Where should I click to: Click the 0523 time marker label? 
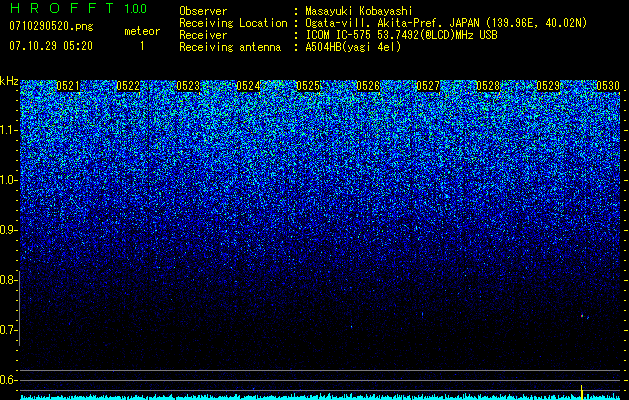[x=188, y=86]
